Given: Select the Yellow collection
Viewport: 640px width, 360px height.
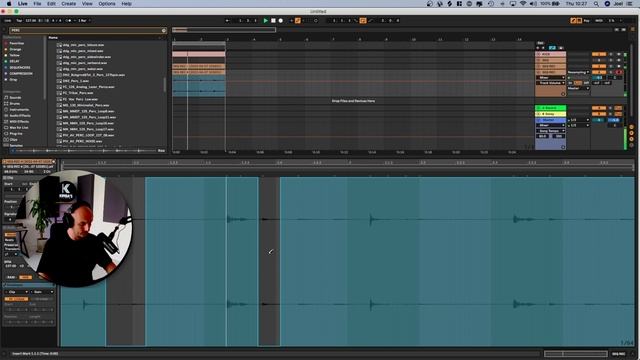Looking at the screenshot, I should click(x=14, y=55).
